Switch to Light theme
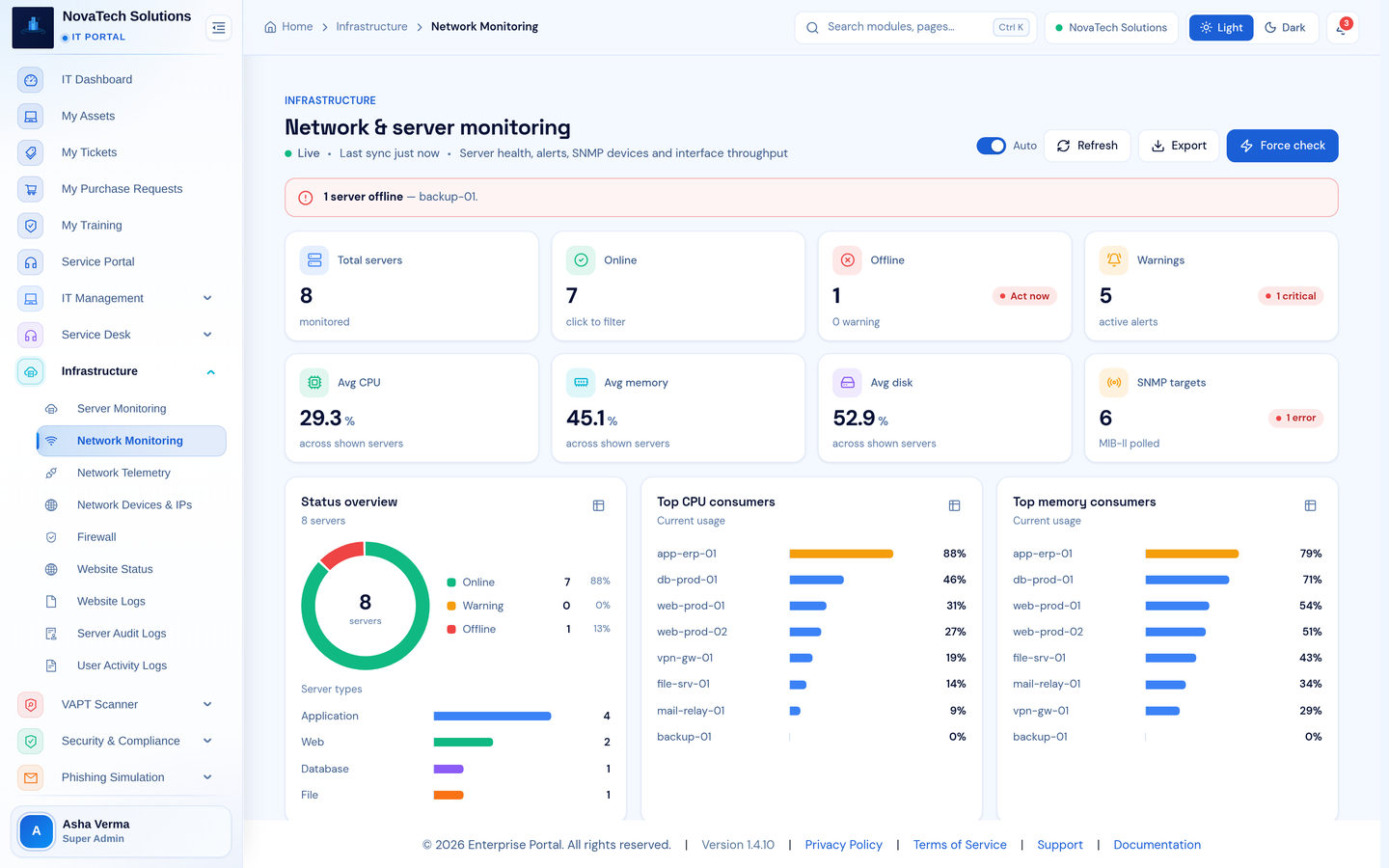The width and height of the screenshot is (1389, 868). click(1221, 28)
